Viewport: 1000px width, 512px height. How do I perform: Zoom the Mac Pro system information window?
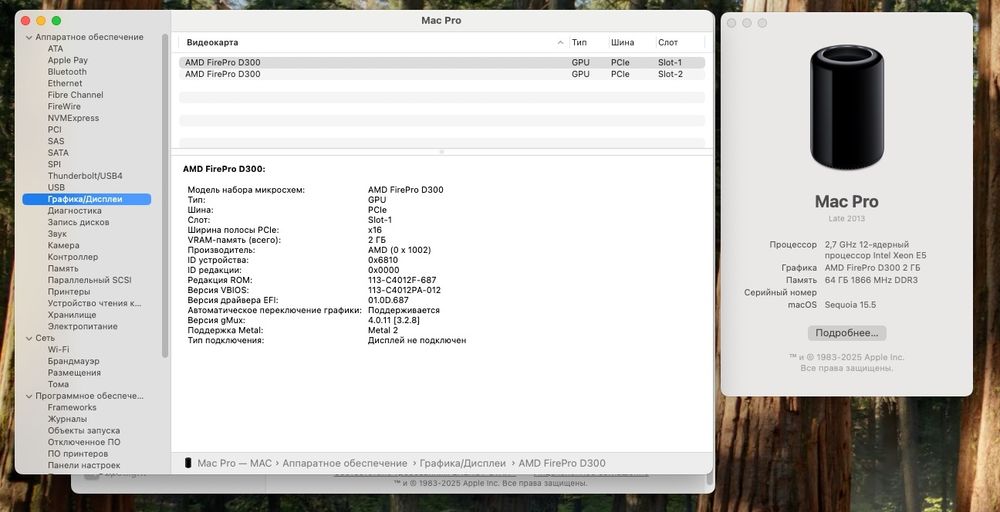(56, 21)
